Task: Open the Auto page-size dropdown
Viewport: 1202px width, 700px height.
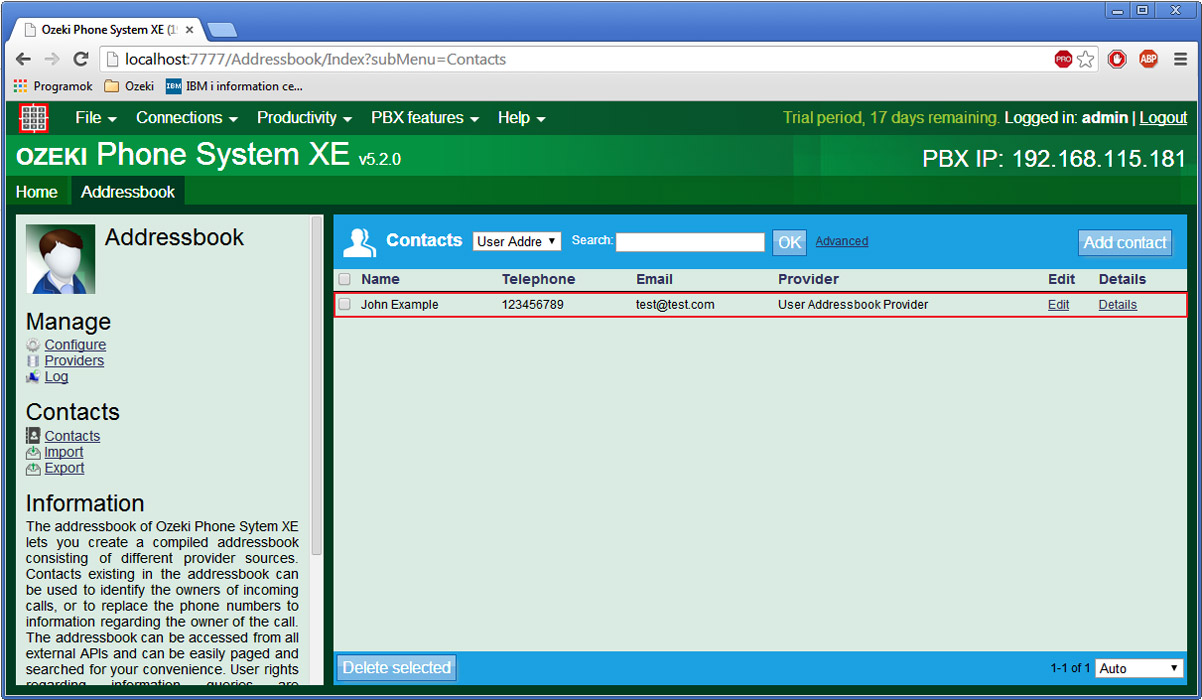Action: click(1140, 668)
